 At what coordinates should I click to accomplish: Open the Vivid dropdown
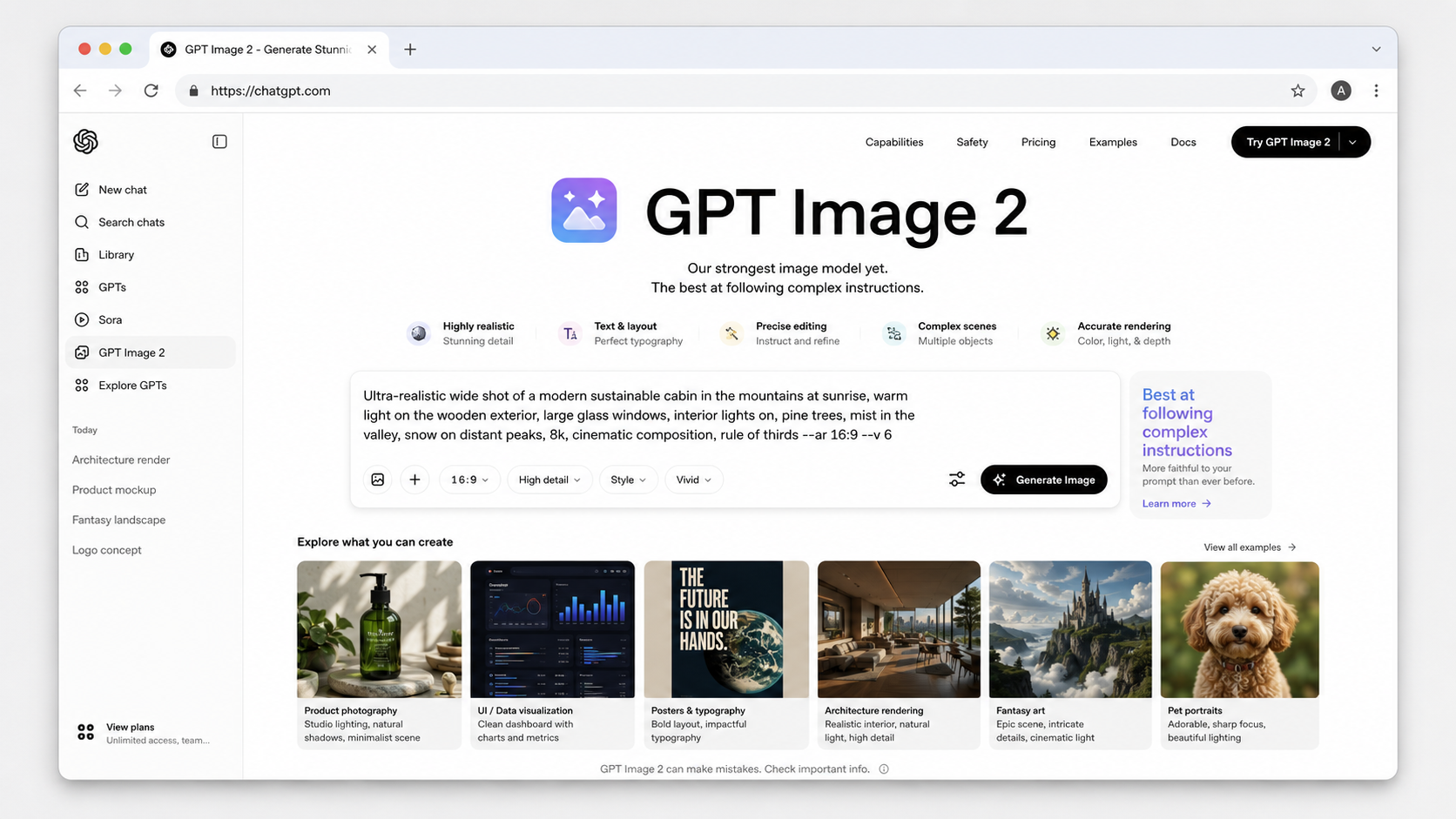click(694, 480)
